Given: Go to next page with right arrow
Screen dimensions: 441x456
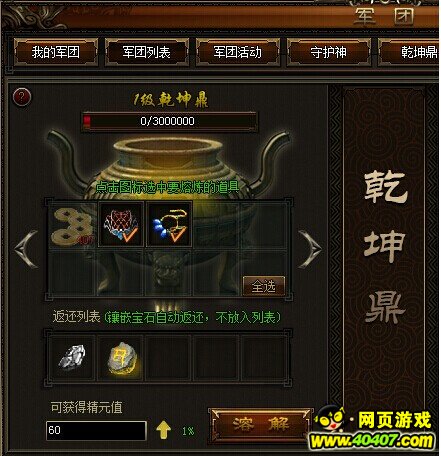Looking at the screenshot, I should tap(310, 249).
